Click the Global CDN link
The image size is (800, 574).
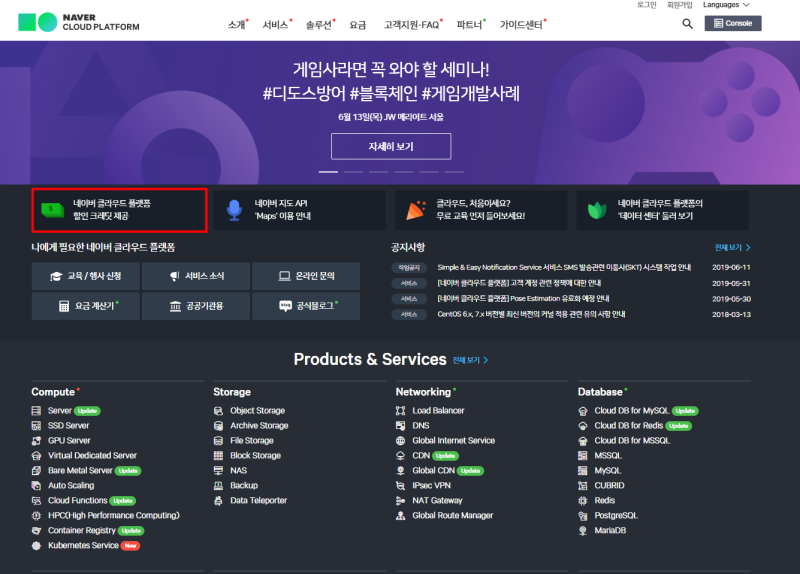434,470
